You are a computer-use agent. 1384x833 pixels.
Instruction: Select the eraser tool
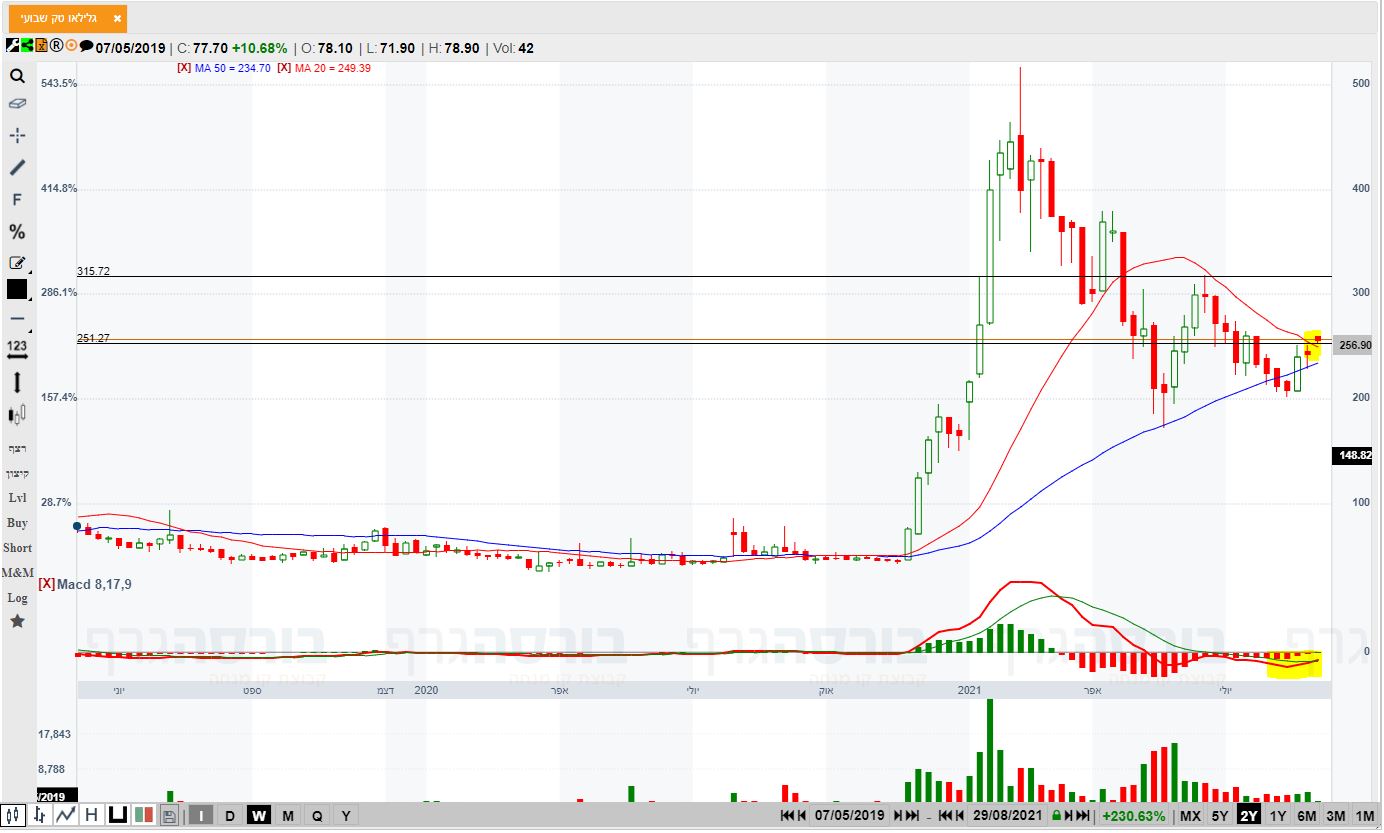tap(17, 103)
